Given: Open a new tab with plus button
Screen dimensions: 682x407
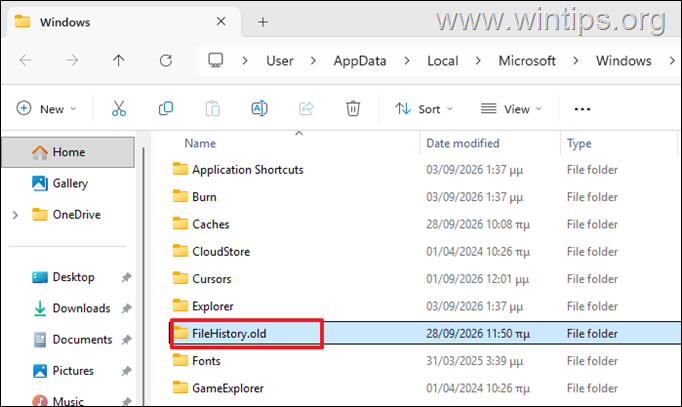Looking at the screenshot, I should (x=263, y=22).
